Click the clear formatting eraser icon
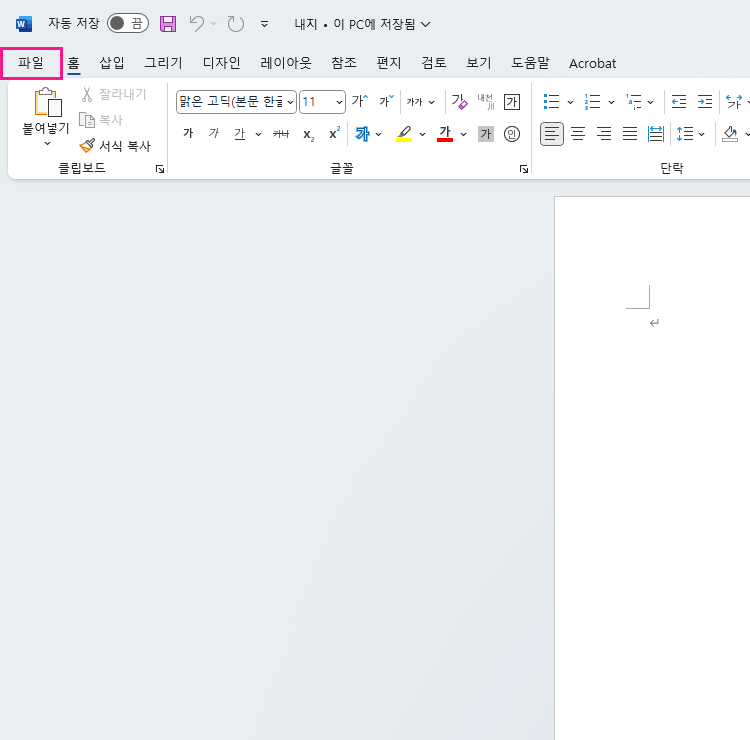750x740 pixels. pyautogui.click(x=459, y=101)
